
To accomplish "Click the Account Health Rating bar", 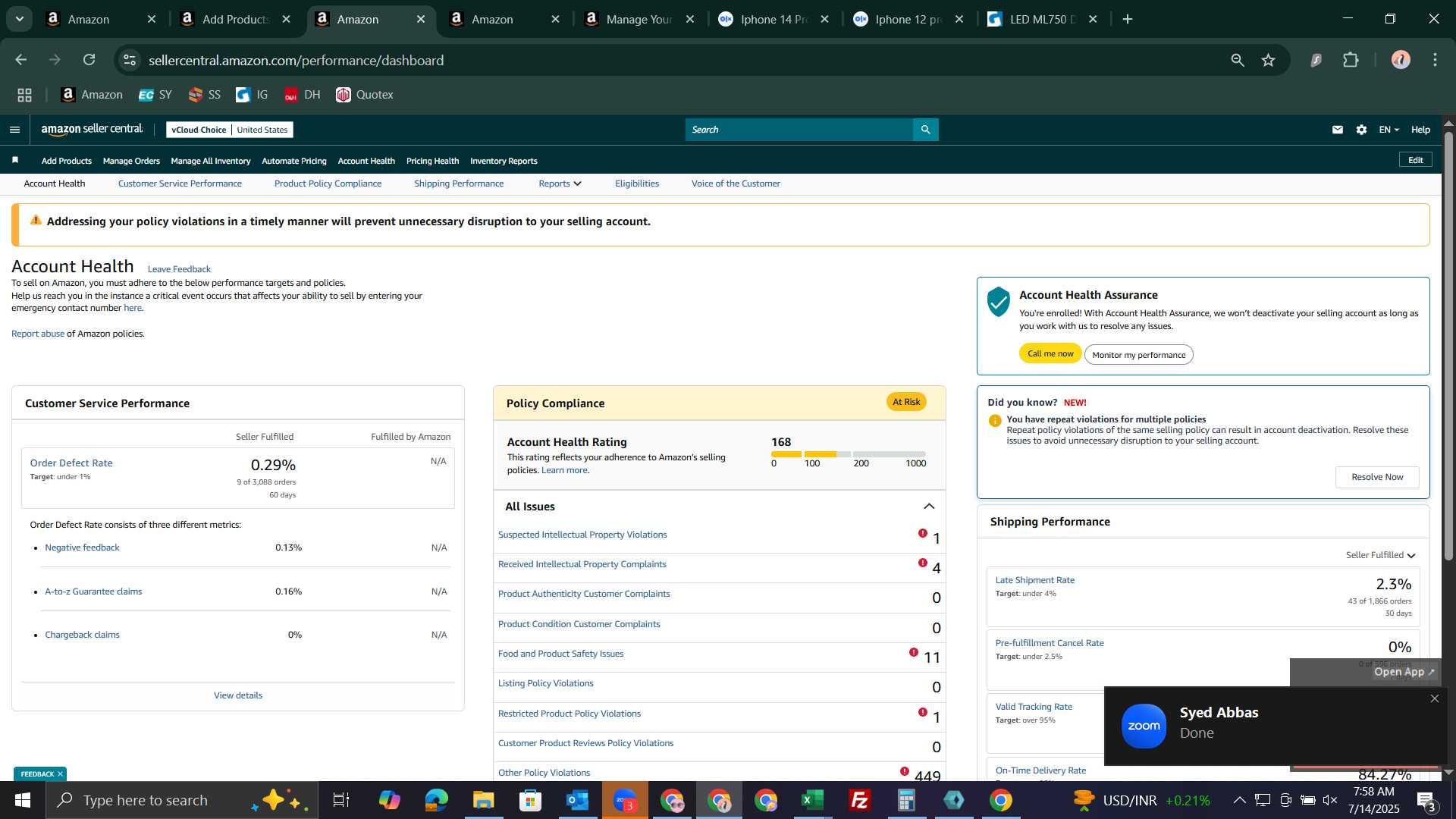I will (849, 454).
